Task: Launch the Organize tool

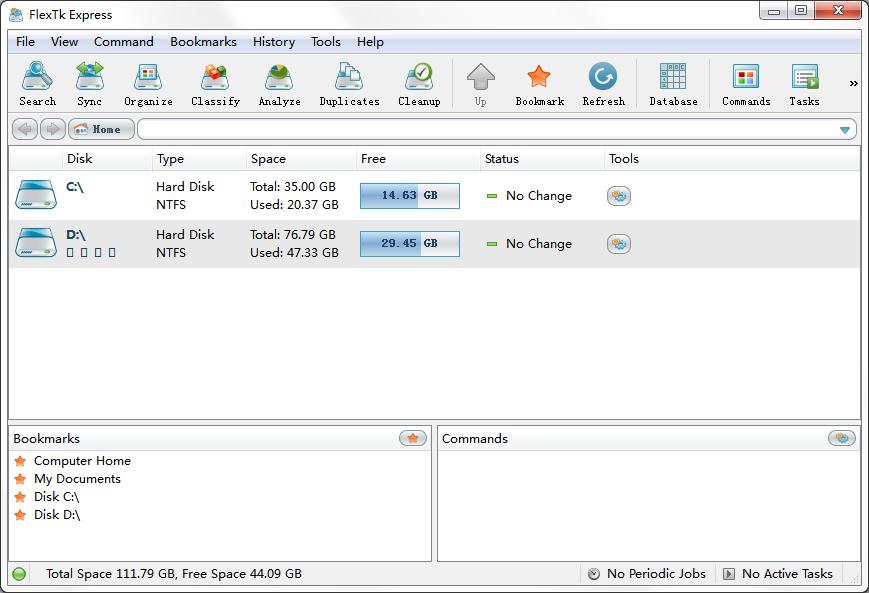Action: point(148,84)
